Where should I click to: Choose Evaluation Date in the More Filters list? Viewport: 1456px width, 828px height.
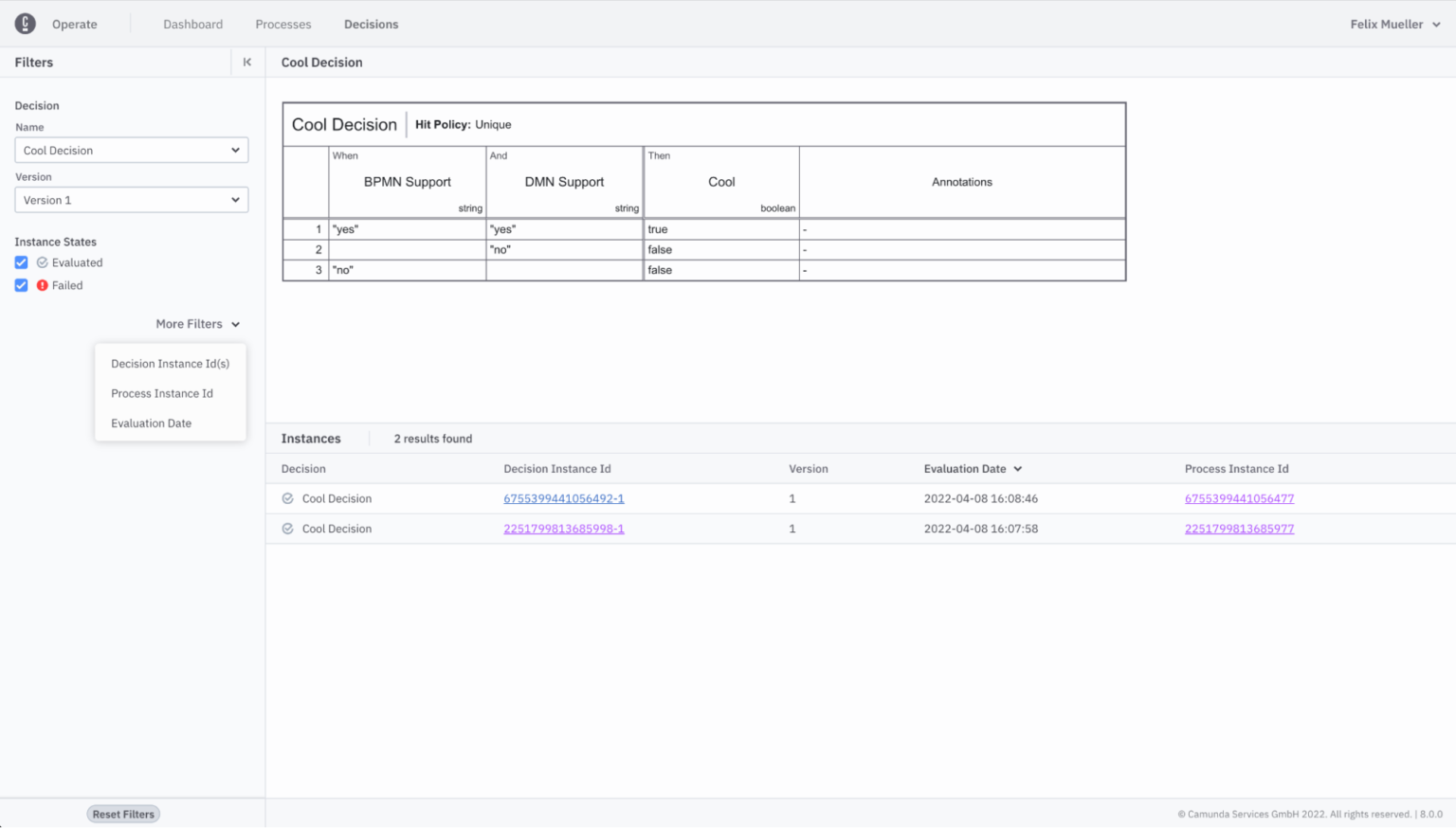pyautogui.click(x=151, y=423)
